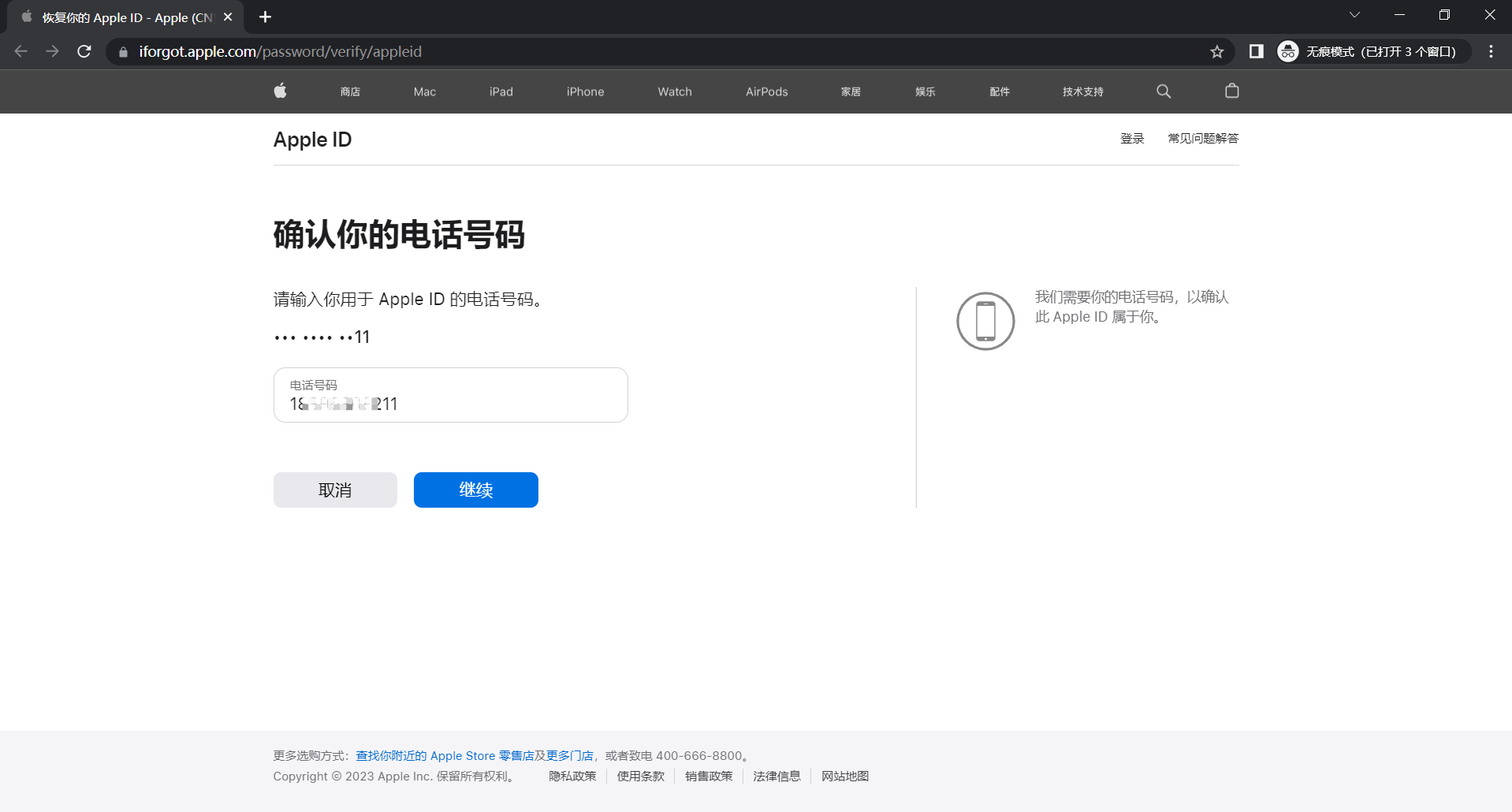Image resolution: width=1512 pixels, height=812 pixels.
Task: Open 常见问题解答 link
Action: [x=1203, y=139]
